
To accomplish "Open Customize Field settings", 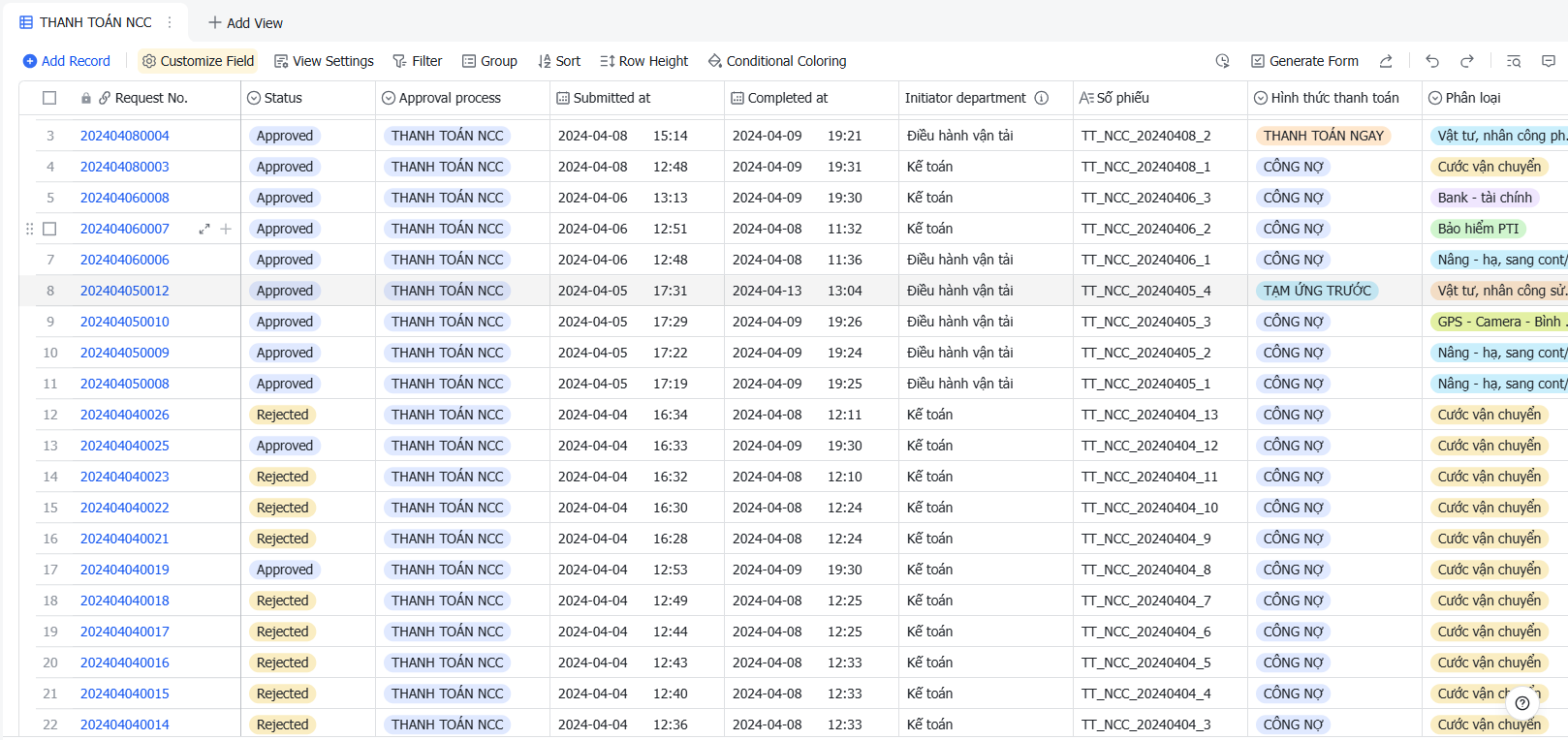I will (198, 61).
